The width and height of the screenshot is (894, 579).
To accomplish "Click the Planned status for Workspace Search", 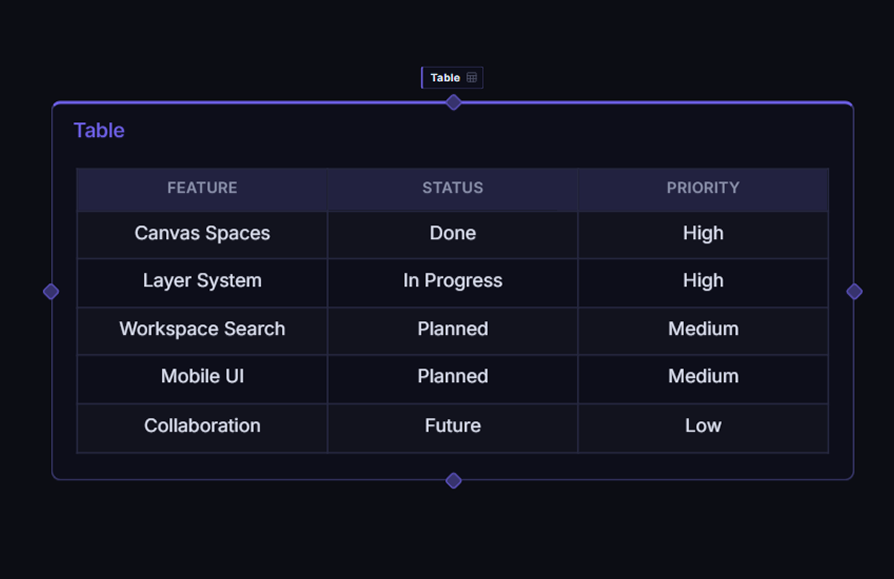I will (453, 329).
